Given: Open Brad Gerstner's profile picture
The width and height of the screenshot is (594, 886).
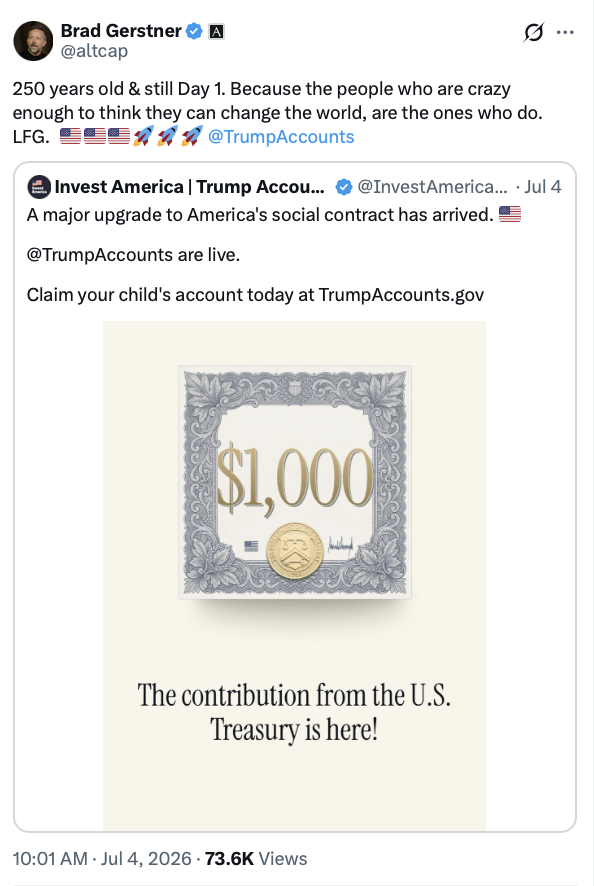Looking at the screenshot, I should click(33, 41).
